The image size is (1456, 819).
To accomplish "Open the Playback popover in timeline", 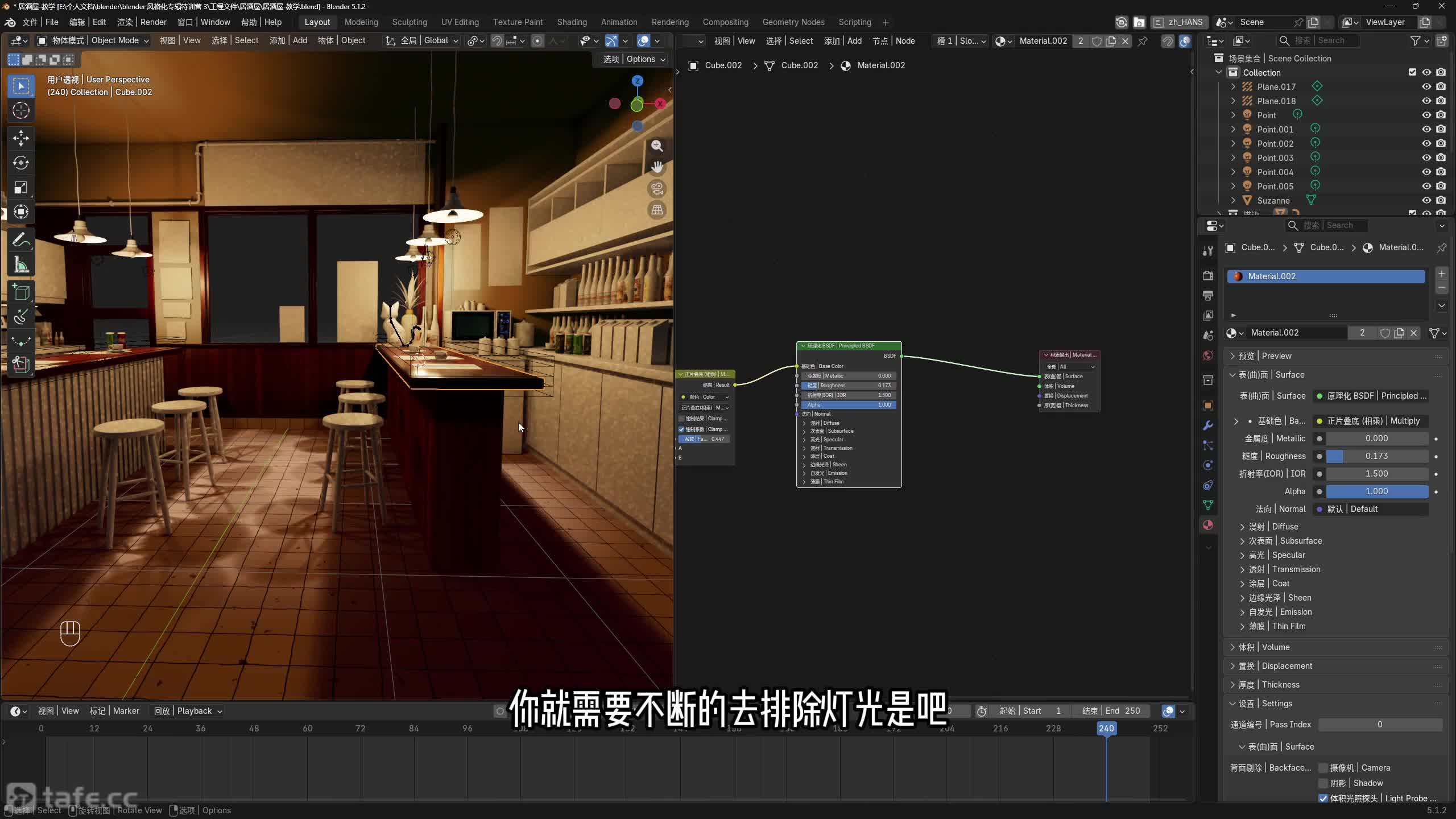I will 188,711.
